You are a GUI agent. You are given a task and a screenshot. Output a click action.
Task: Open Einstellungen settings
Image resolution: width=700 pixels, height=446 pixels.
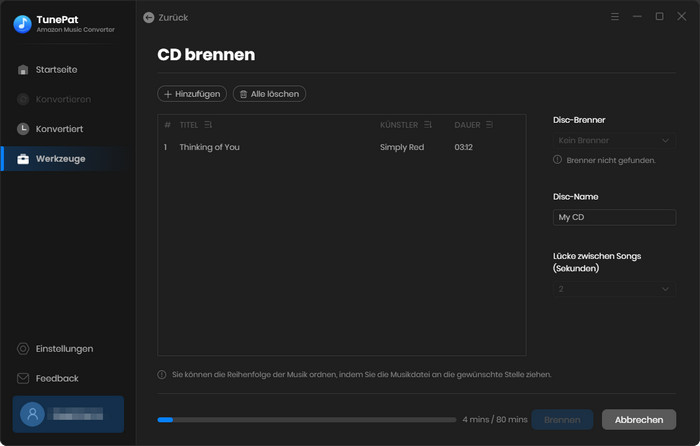tap(64, 349)
